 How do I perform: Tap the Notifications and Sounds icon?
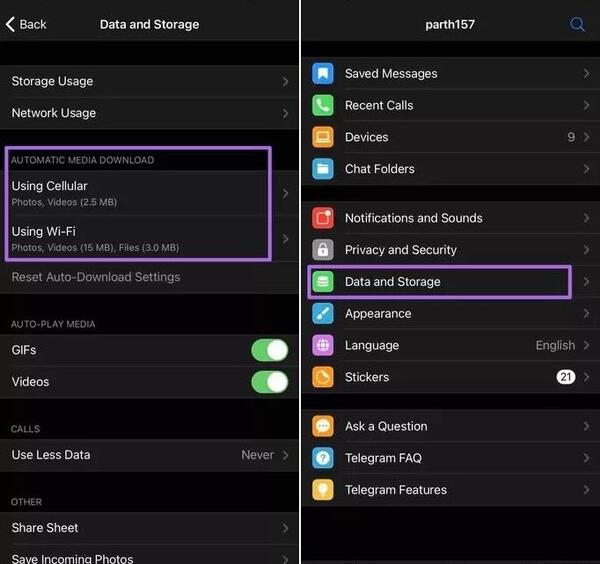pos(323,218)
